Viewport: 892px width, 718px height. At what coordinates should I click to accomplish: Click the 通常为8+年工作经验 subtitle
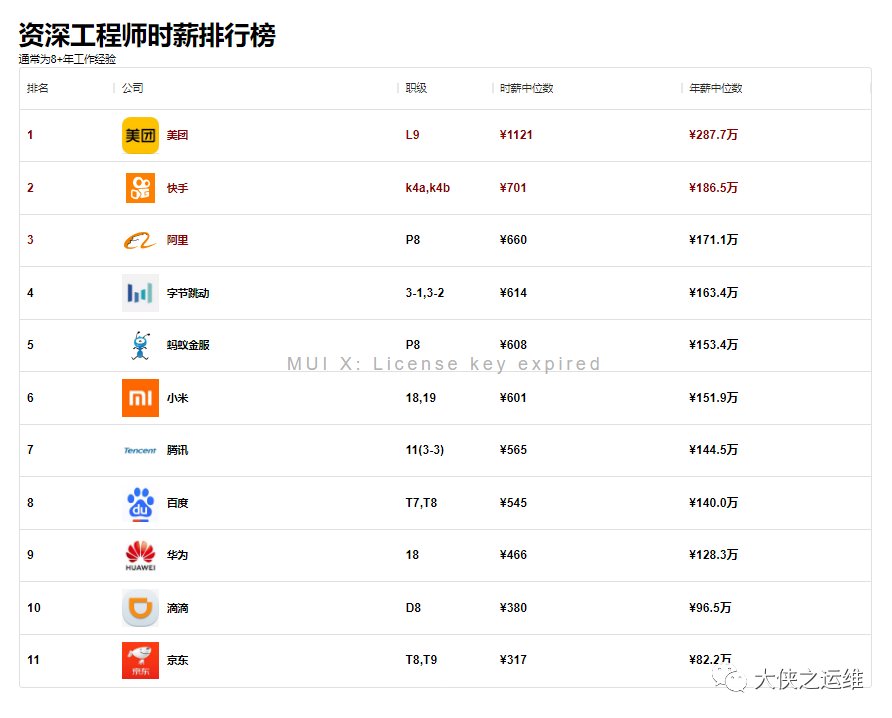[67, 59]
